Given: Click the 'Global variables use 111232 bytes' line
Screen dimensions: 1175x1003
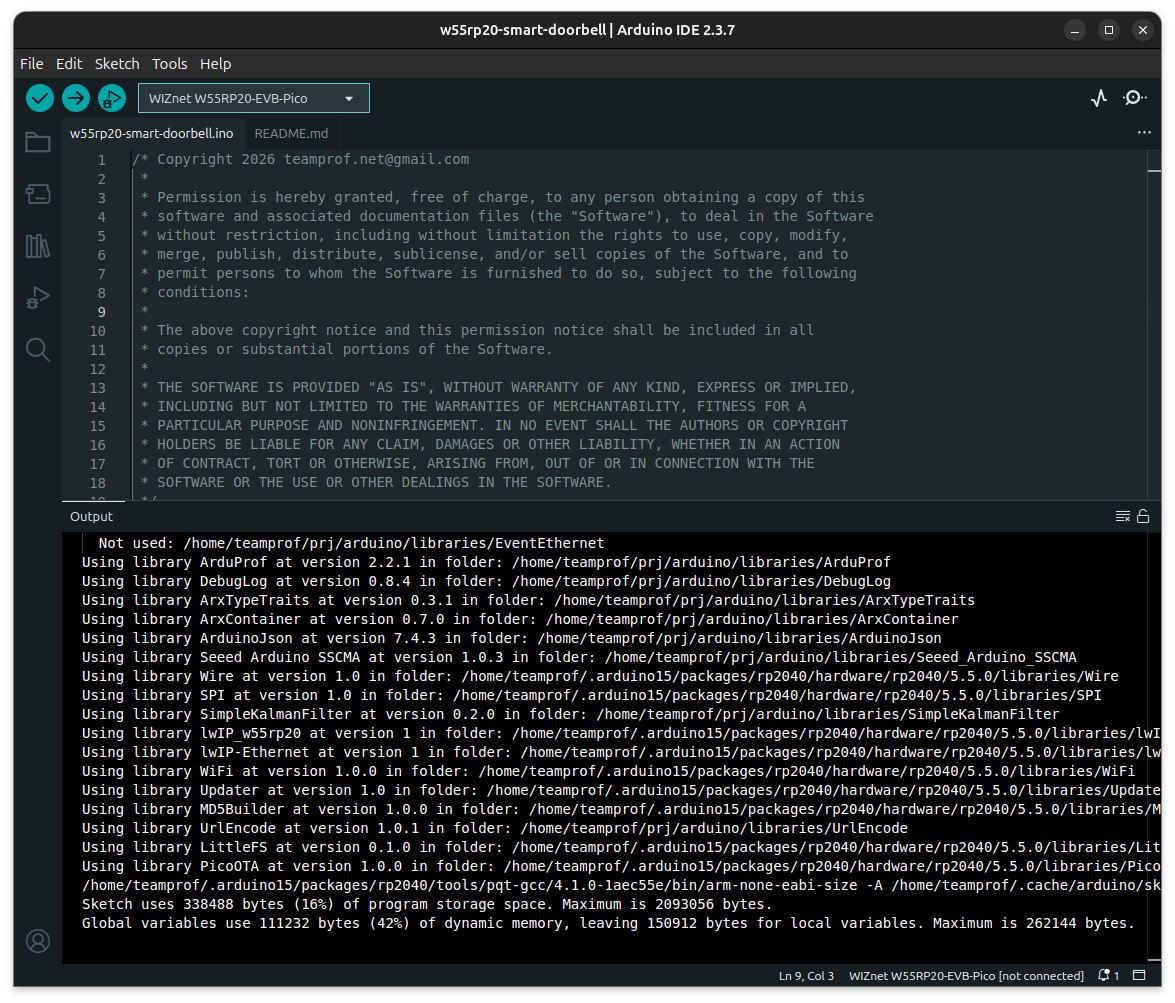Looking at the screenshot, I should pos(608,923).
